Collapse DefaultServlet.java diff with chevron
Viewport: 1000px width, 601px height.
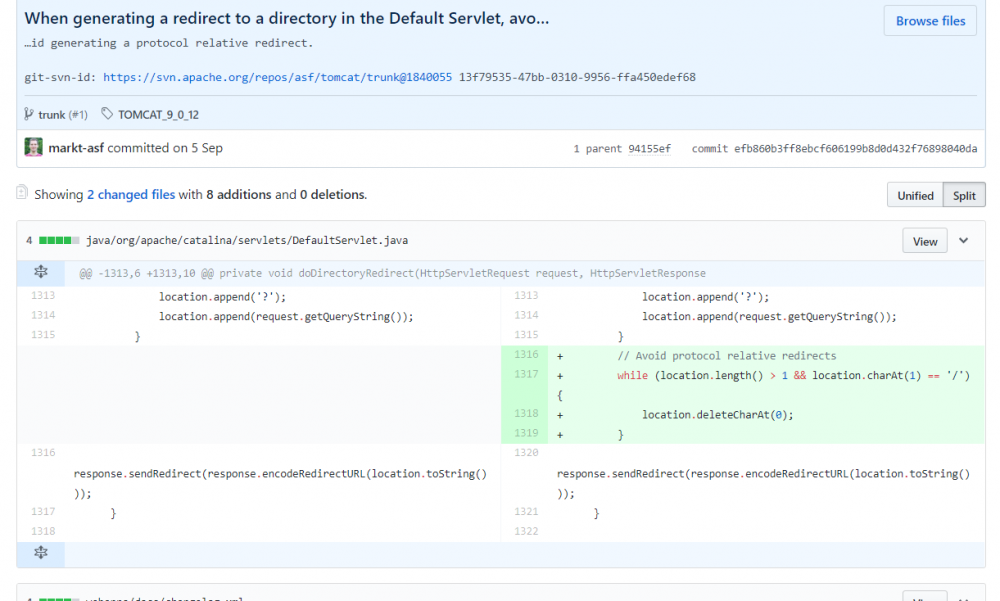coord(964,241)
